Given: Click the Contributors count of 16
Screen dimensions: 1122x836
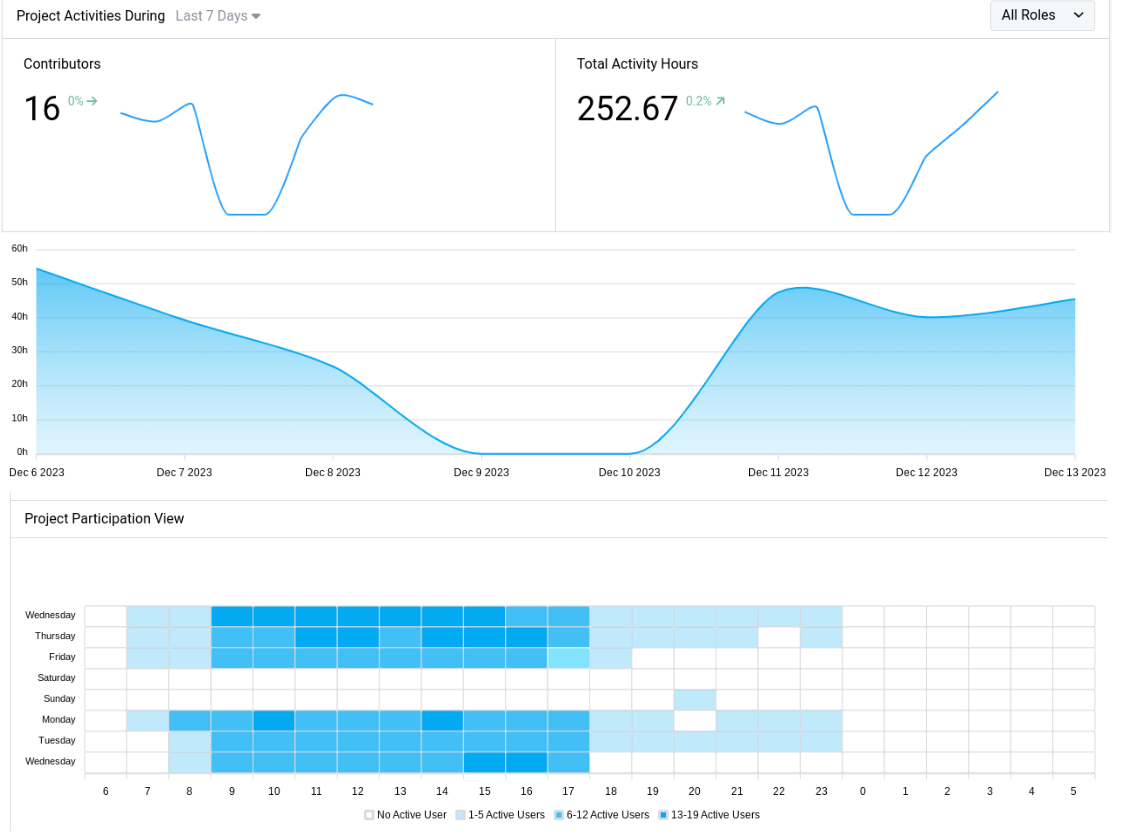Looking at the screenshot, I should point(42,108).
